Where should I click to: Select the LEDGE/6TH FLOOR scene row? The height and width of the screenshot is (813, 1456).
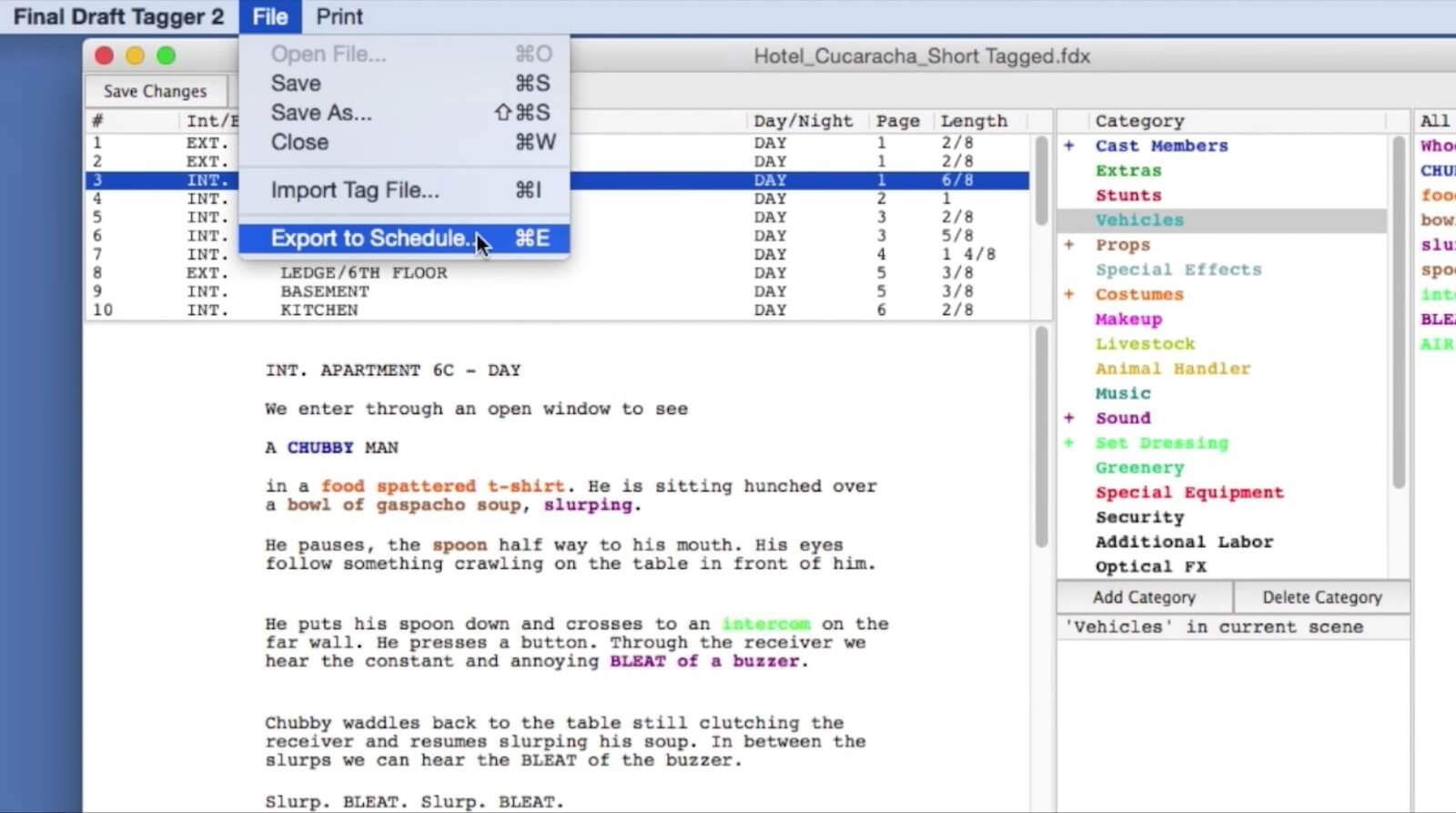point(557,272)
